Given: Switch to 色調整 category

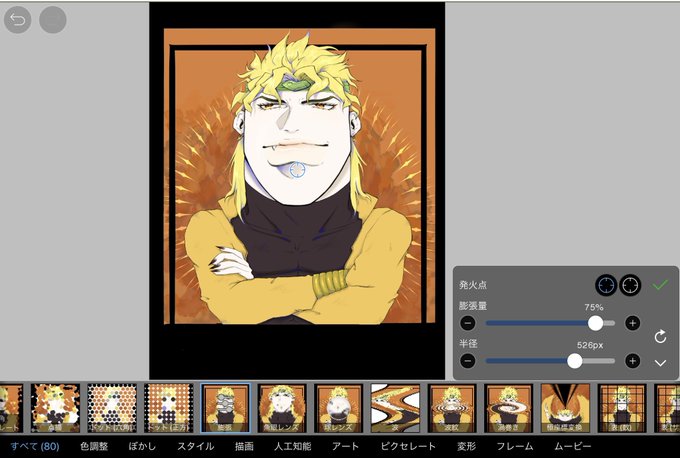Looking at the screenshot, I should coord(94,446).
